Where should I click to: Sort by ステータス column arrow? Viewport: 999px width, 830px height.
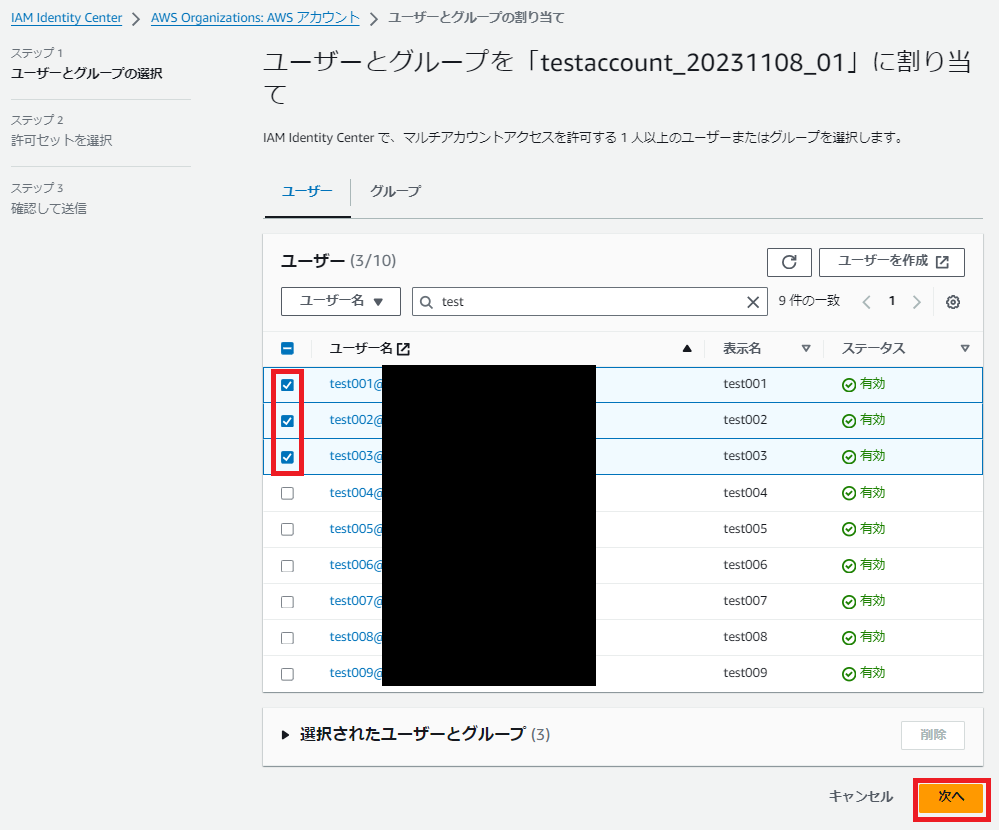click(x=965, y=348)
